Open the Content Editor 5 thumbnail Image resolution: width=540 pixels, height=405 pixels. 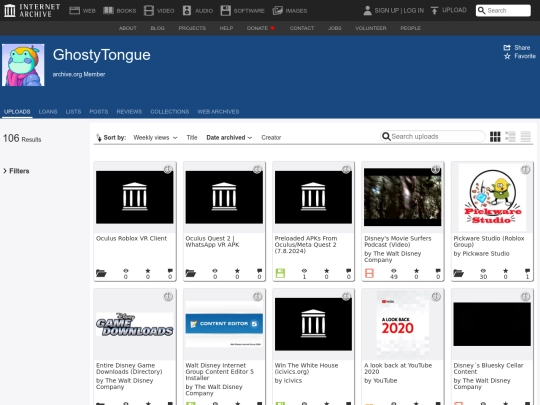point(224,324)
